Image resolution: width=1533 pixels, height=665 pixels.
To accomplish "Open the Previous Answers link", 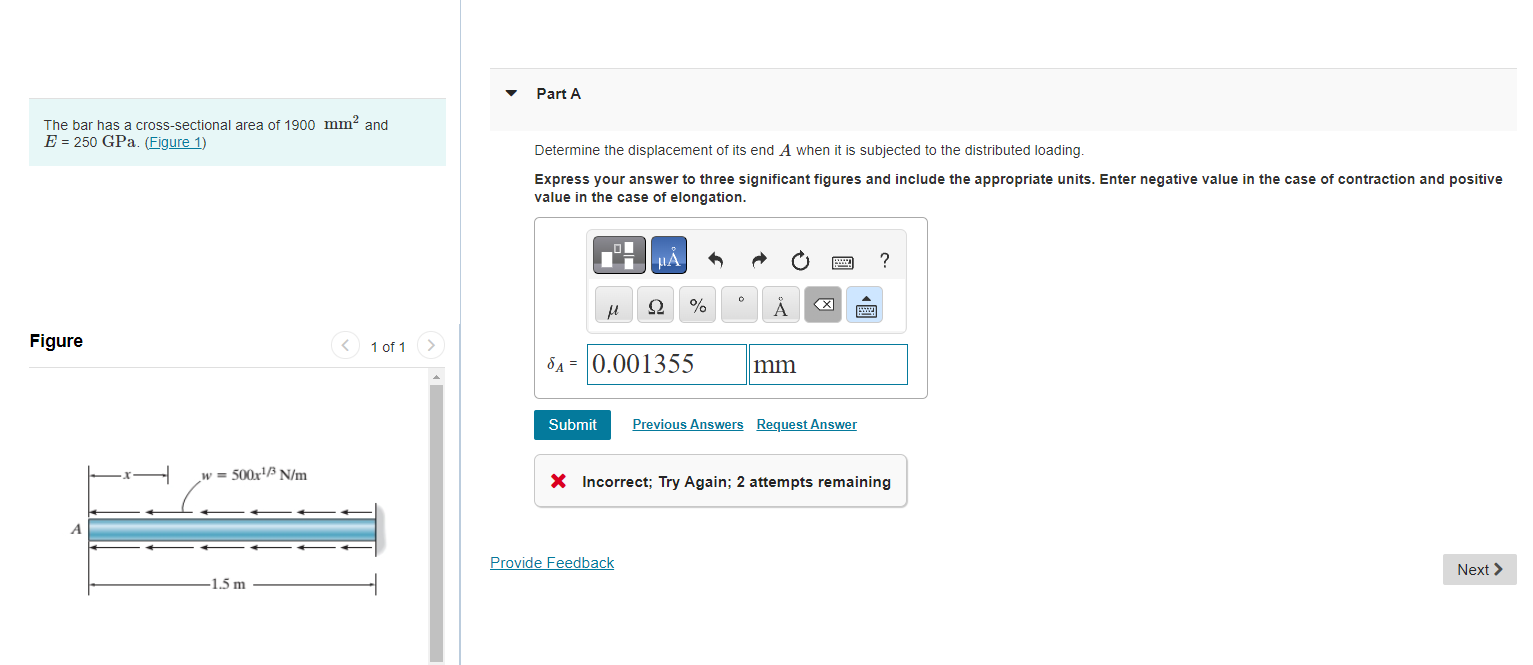I will (x=688, y=425).
